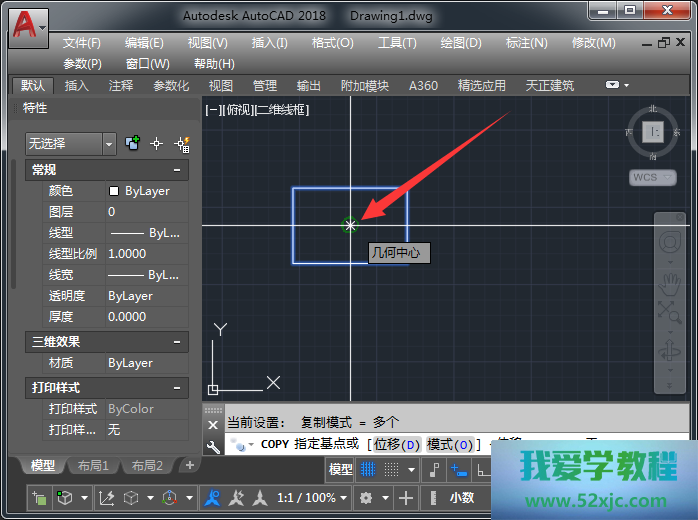Switch to the 布局1 layout tab
Viewport: 698px width, 520px height.
(93, 466)
